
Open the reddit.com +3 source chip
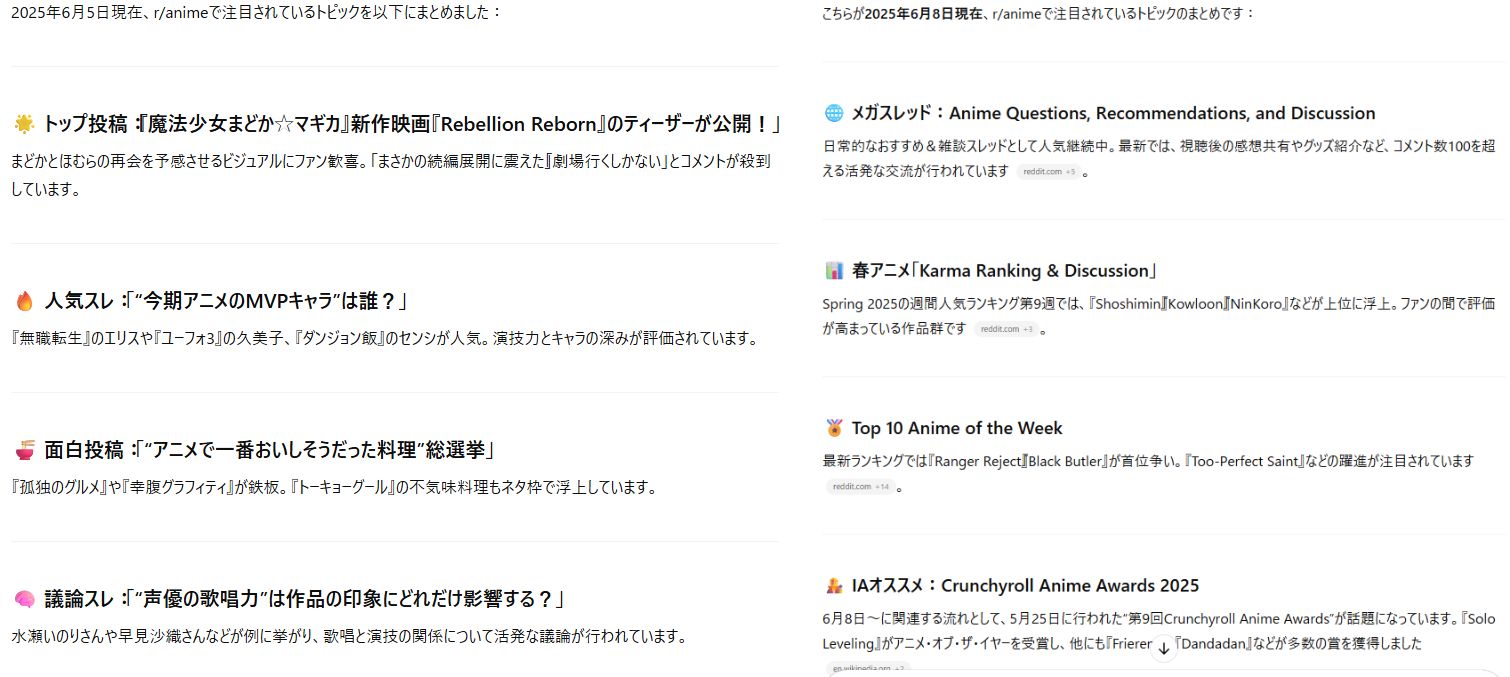(1006, 329)
